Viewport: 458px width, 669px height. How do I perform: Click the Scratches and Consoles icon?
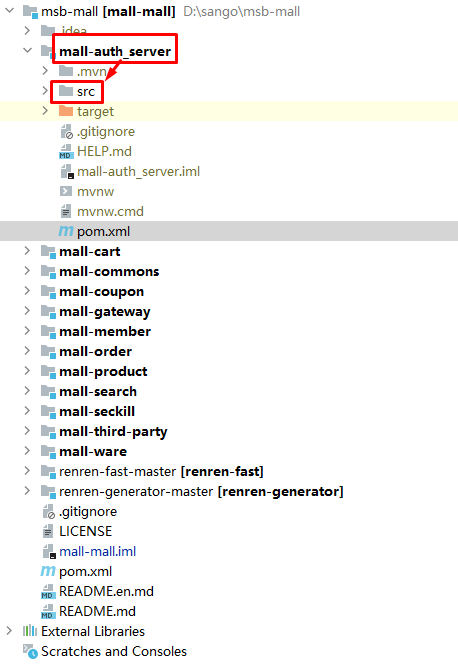[30, 651]
